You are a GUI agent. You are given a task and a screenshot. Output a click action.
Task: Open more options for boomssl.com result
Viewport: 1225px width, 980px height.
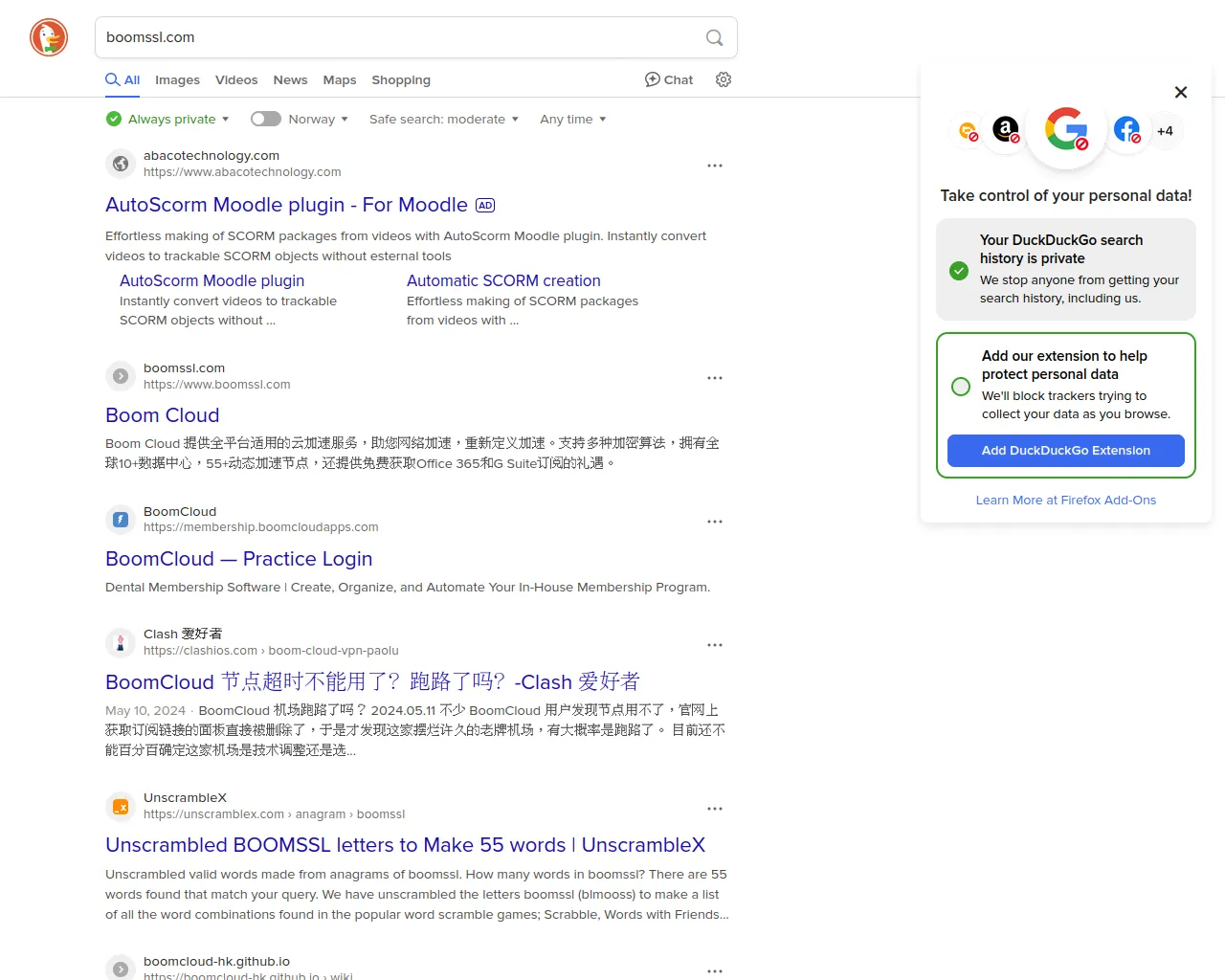(714, 378)
